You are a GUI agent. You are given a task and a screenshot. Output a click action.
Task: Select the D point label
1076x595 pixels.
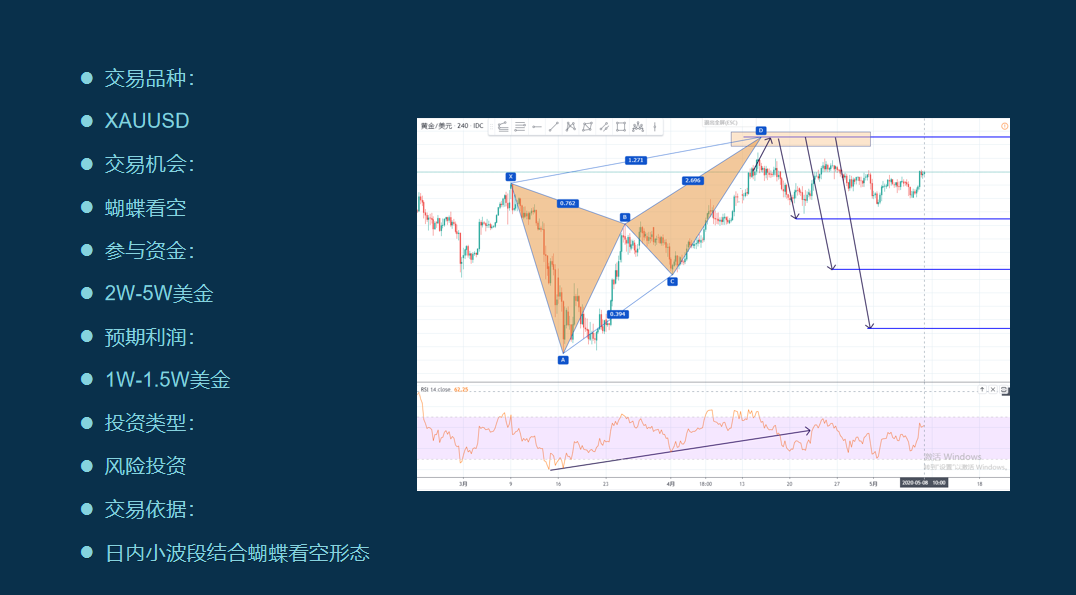[760, 130]
